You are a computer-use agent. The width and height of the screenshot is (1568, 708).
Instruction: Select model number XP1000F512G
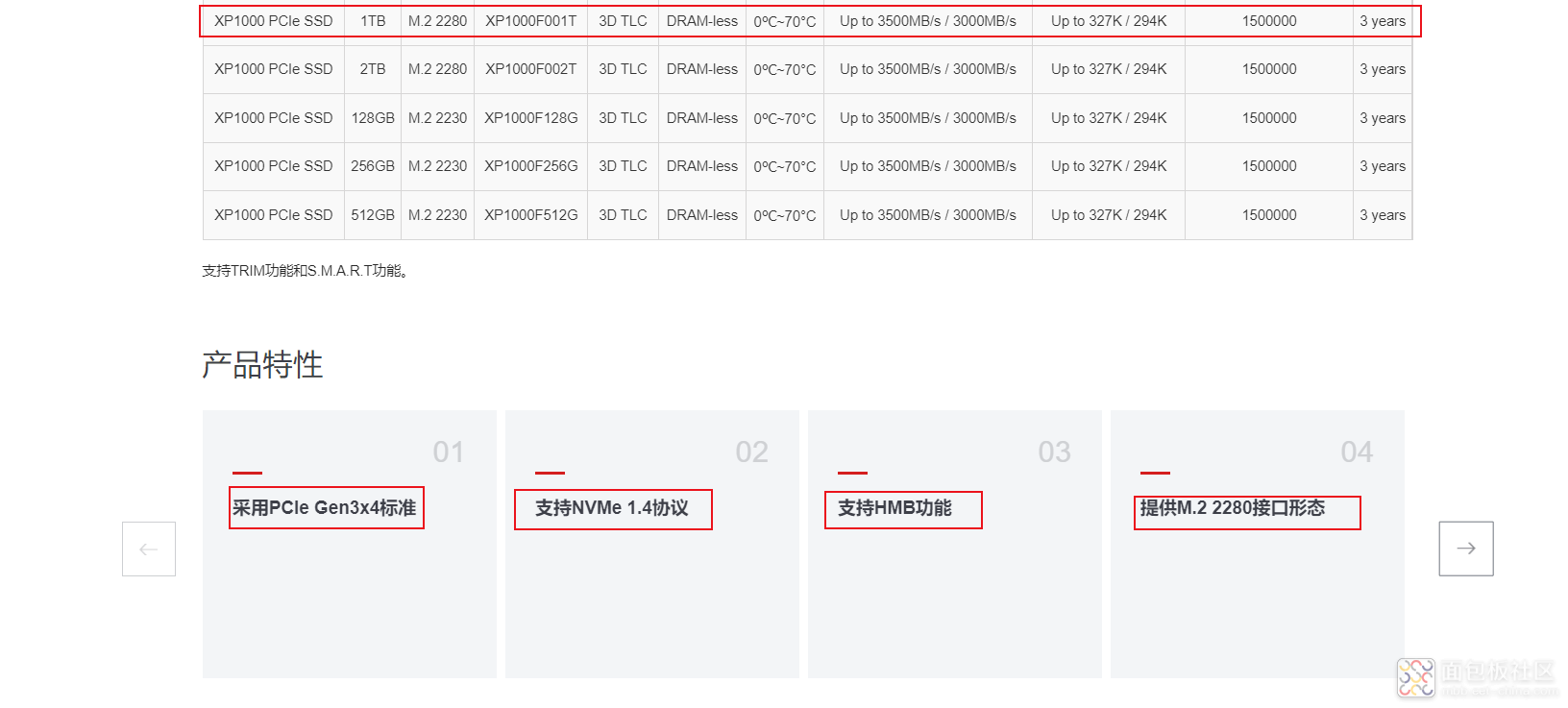[531, 215]
